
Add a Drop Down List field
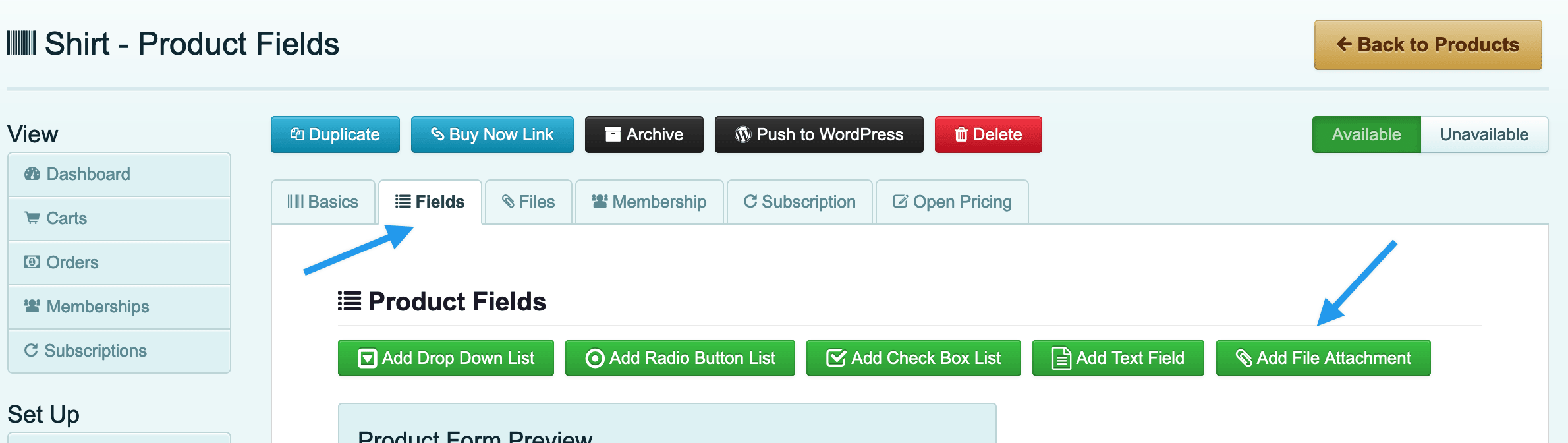coord(446,358)
